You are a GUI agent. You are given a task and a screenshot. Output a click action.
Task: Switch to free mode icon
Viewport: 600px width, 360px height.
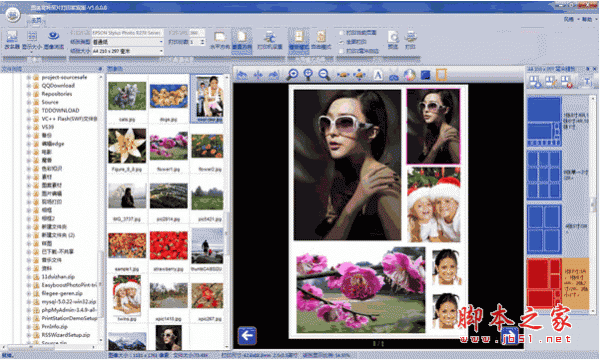[x=321, y=36]
